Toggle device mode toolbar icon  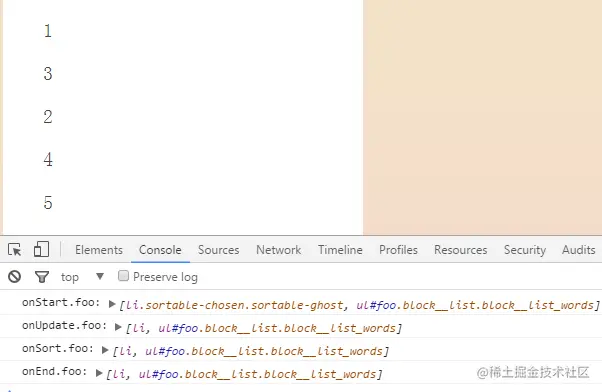click(41, 249)
